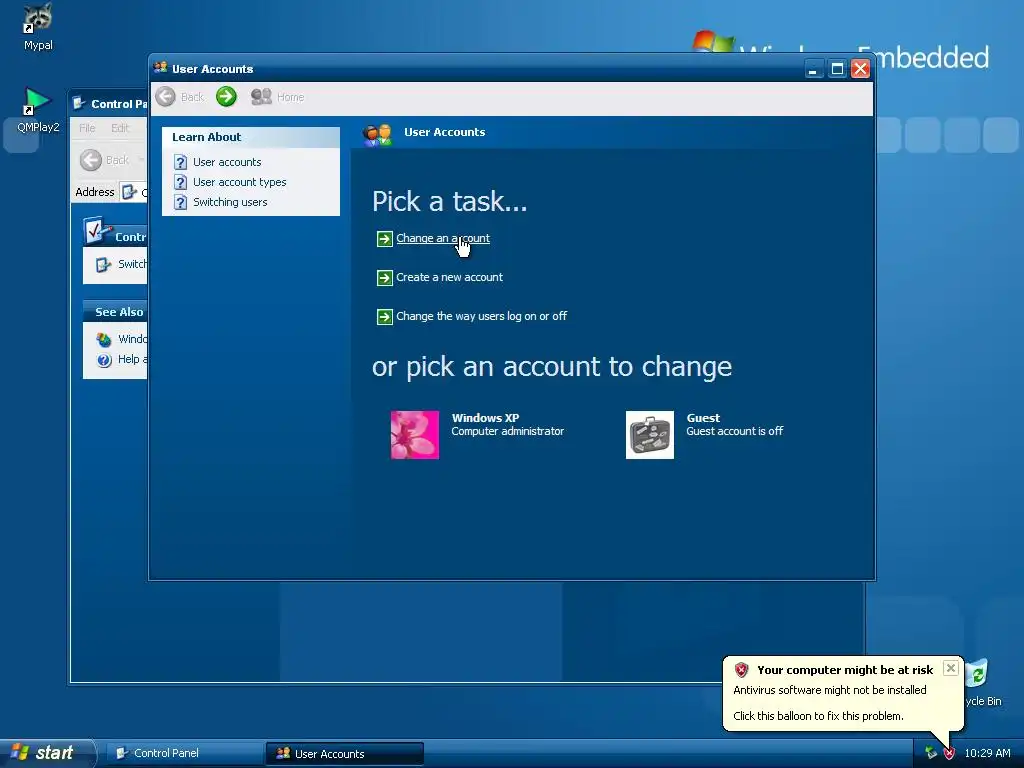The height and width of the screenshot is (768, 1024).
Task: Maximize the User Accounts window
Action: 837,69
